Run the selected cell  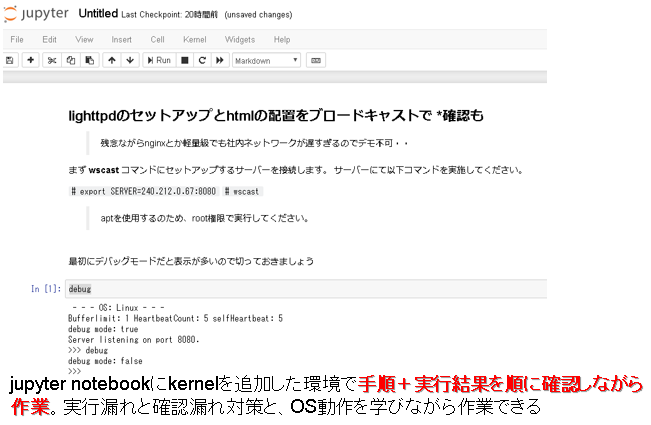[159, 61]
